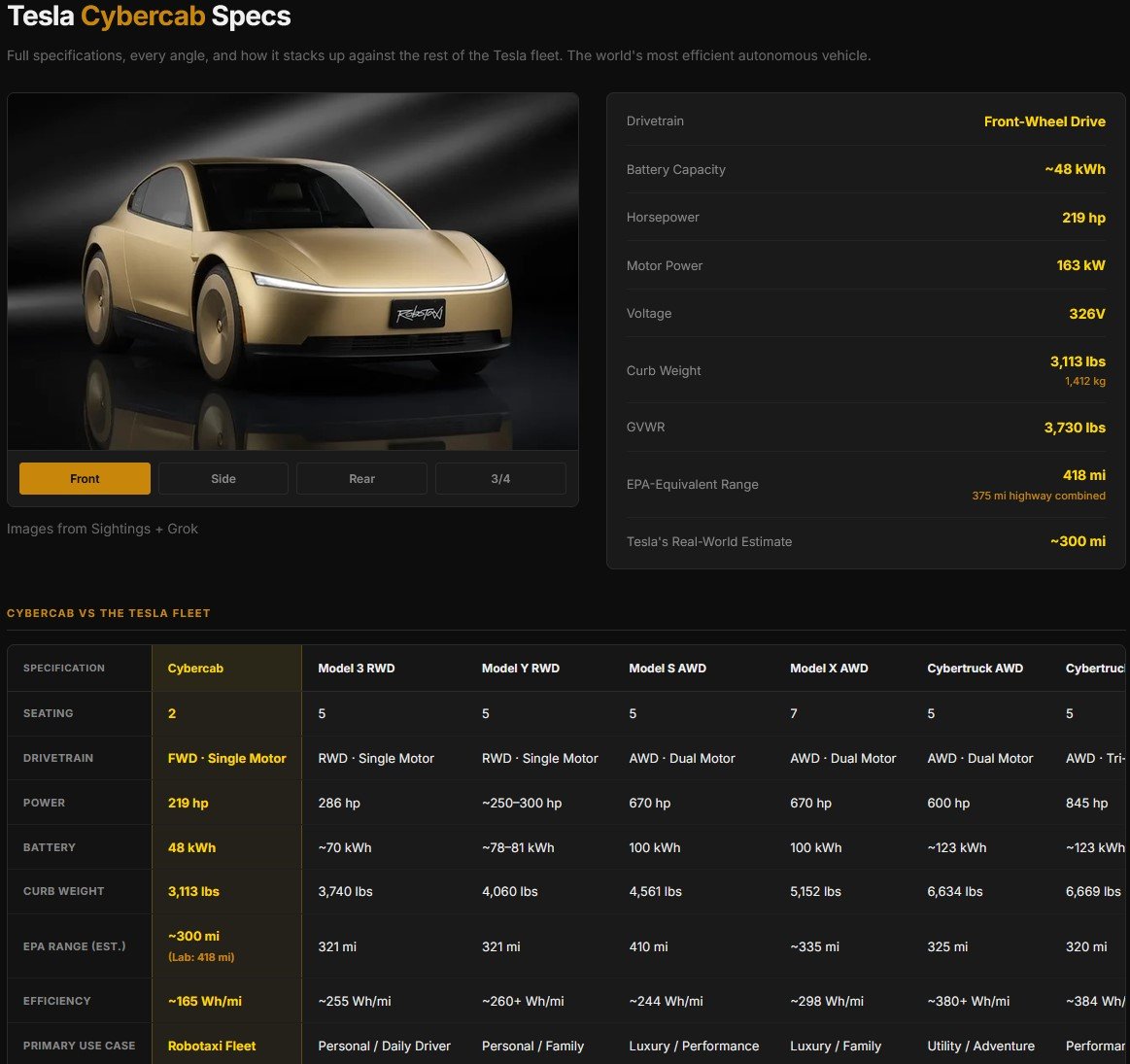This screenshot has width=1130, height=1064.
Task: Click the 'Personal / Daily Driver' use case cell
Action: pos(384,1046)
